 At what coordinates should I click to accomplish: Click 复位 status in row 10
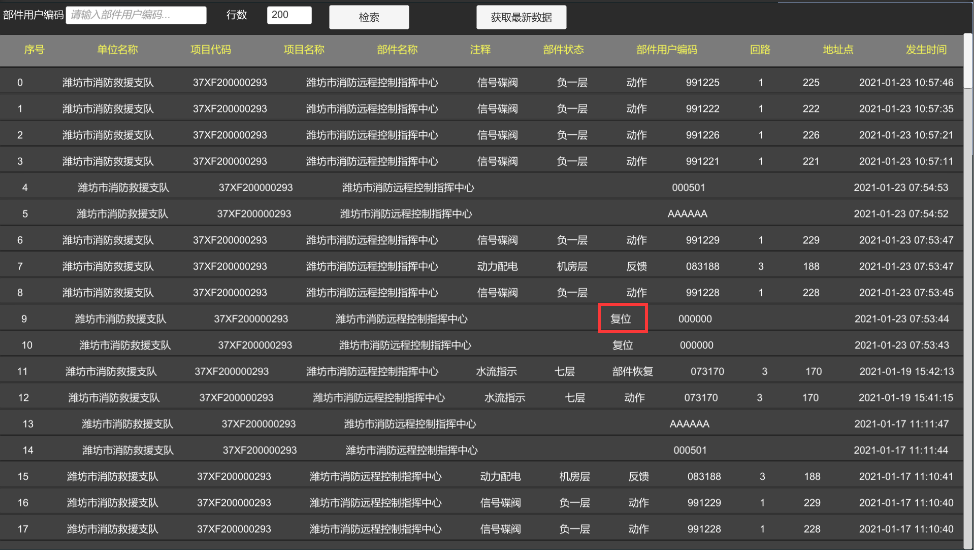point(623,346)
